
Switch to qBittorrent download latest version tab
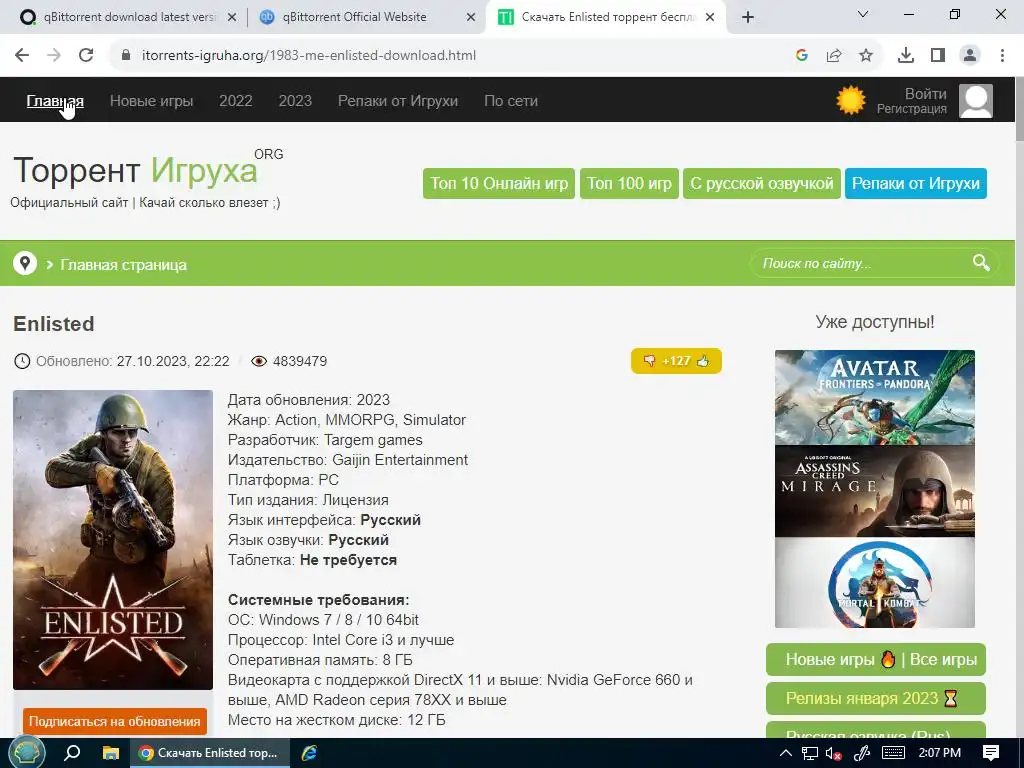(129, 17)
